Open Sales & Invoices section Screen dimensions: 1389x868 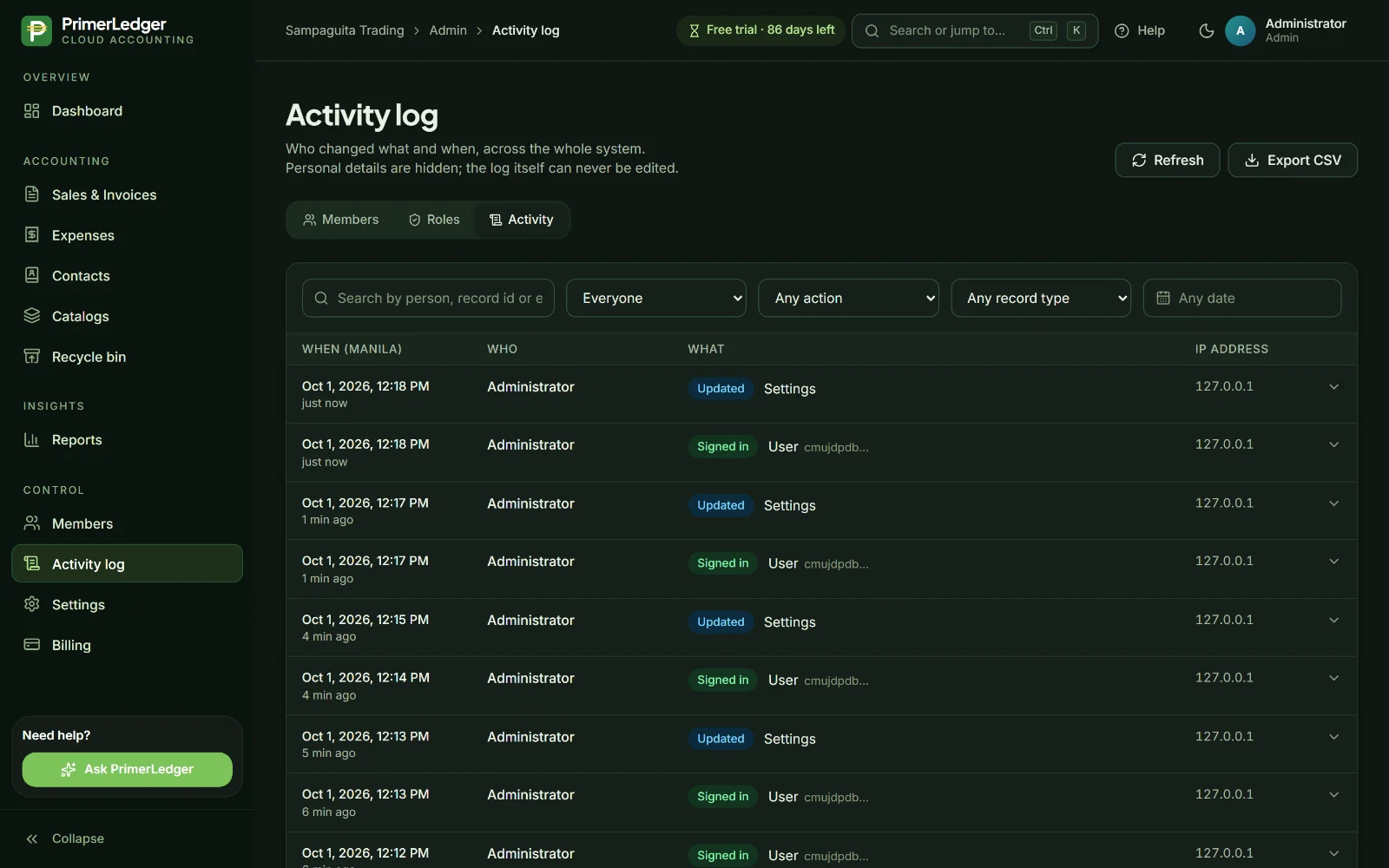[x=127, y=194]
